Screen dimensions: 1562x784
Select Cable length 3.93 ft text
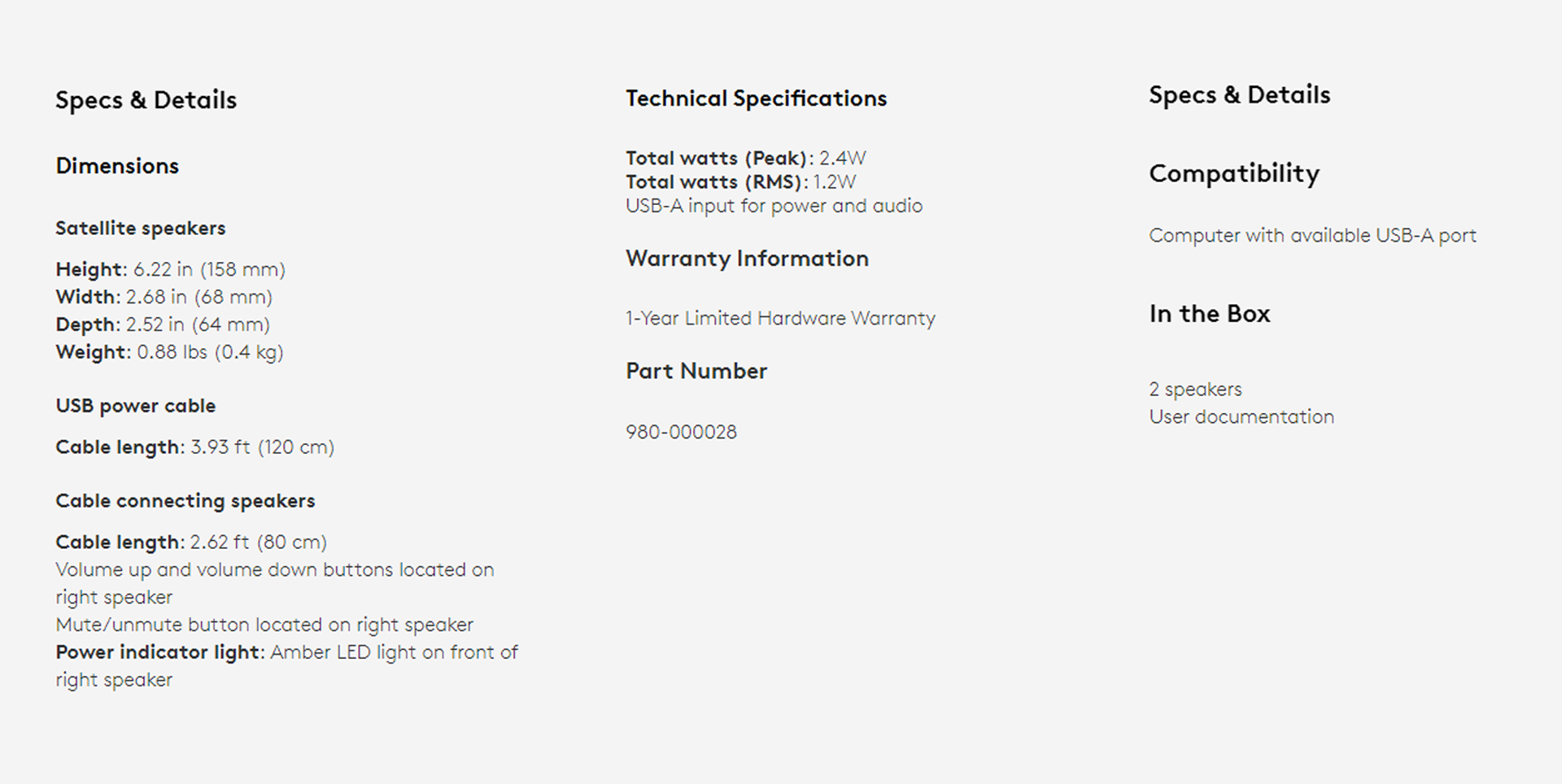(194, 447)
